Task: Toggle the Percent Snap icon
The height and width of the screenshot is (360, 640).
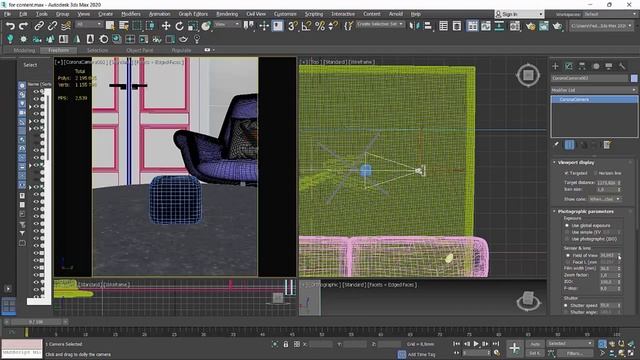Action: 320,26
